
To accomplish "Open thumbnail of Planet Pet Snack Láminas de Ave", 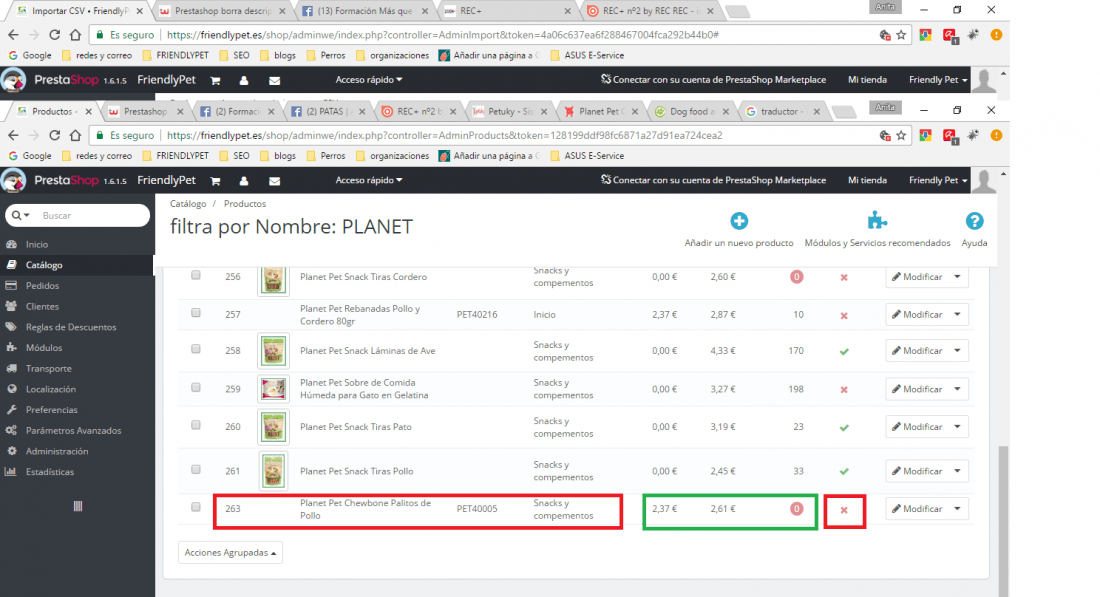I will click(x=273, y=351).
